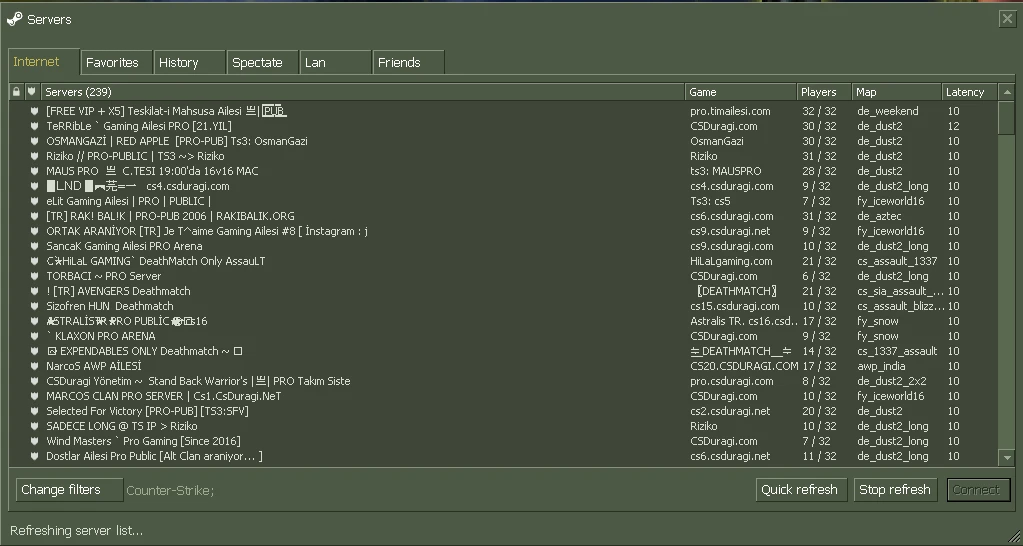The image size is (1023, 546).
Task: Click the 'awp_india' map cell
Action: (x=881, y=366)
